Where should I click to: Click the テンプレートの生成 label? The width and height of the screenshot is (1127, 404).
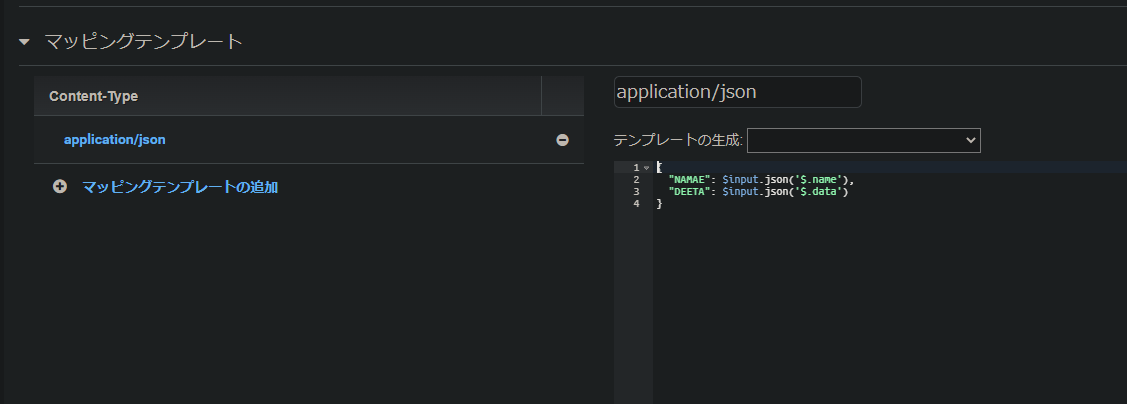point(678,140)
